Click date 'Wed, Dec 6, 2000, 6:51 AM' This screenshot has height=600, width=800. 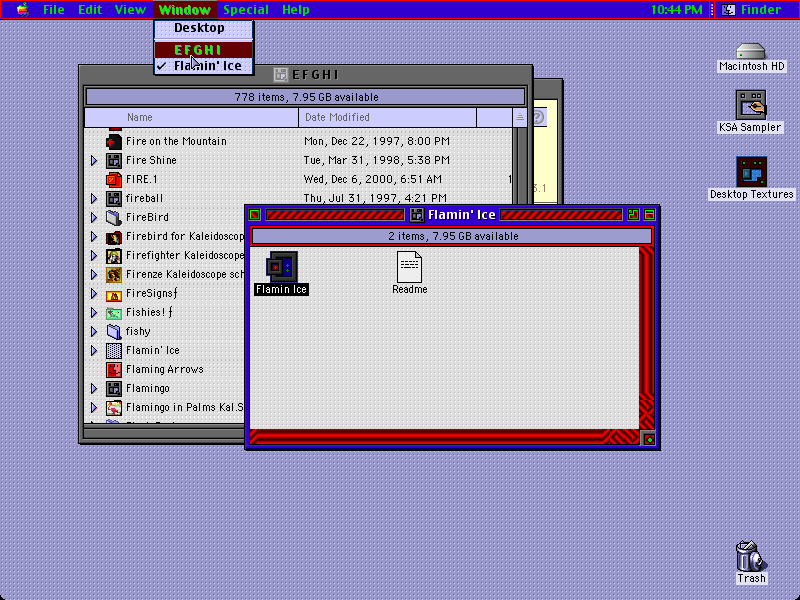(372, 179)
